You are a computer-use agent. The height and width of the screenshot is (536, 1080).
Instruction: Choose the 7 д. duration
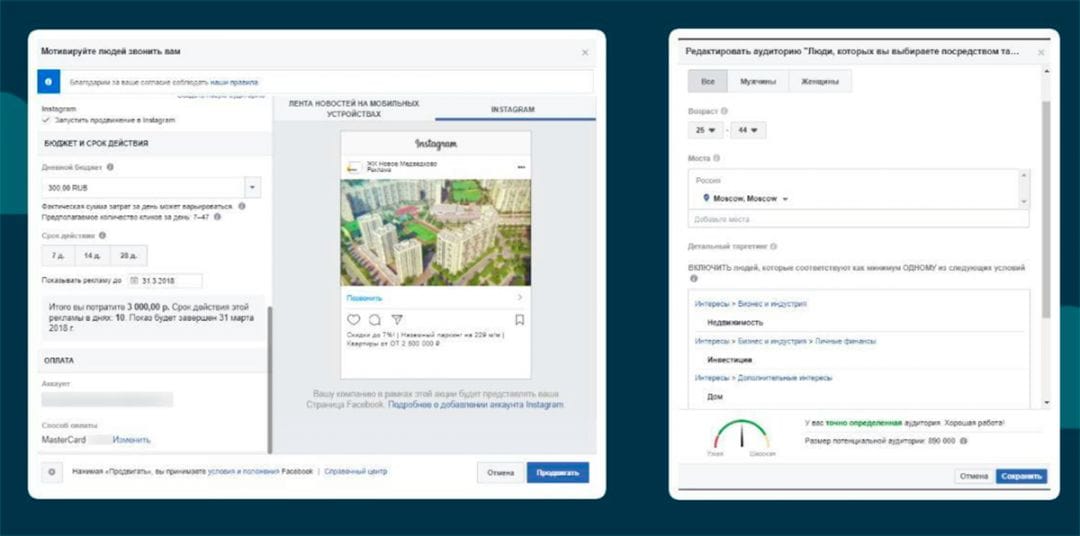(x=58, y=256)
